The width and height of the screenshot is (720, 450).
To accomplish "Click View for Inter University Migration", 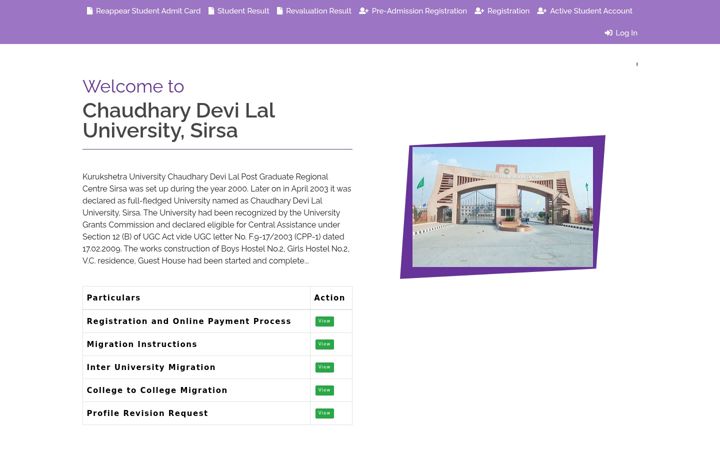I will (x=325, y=367).
